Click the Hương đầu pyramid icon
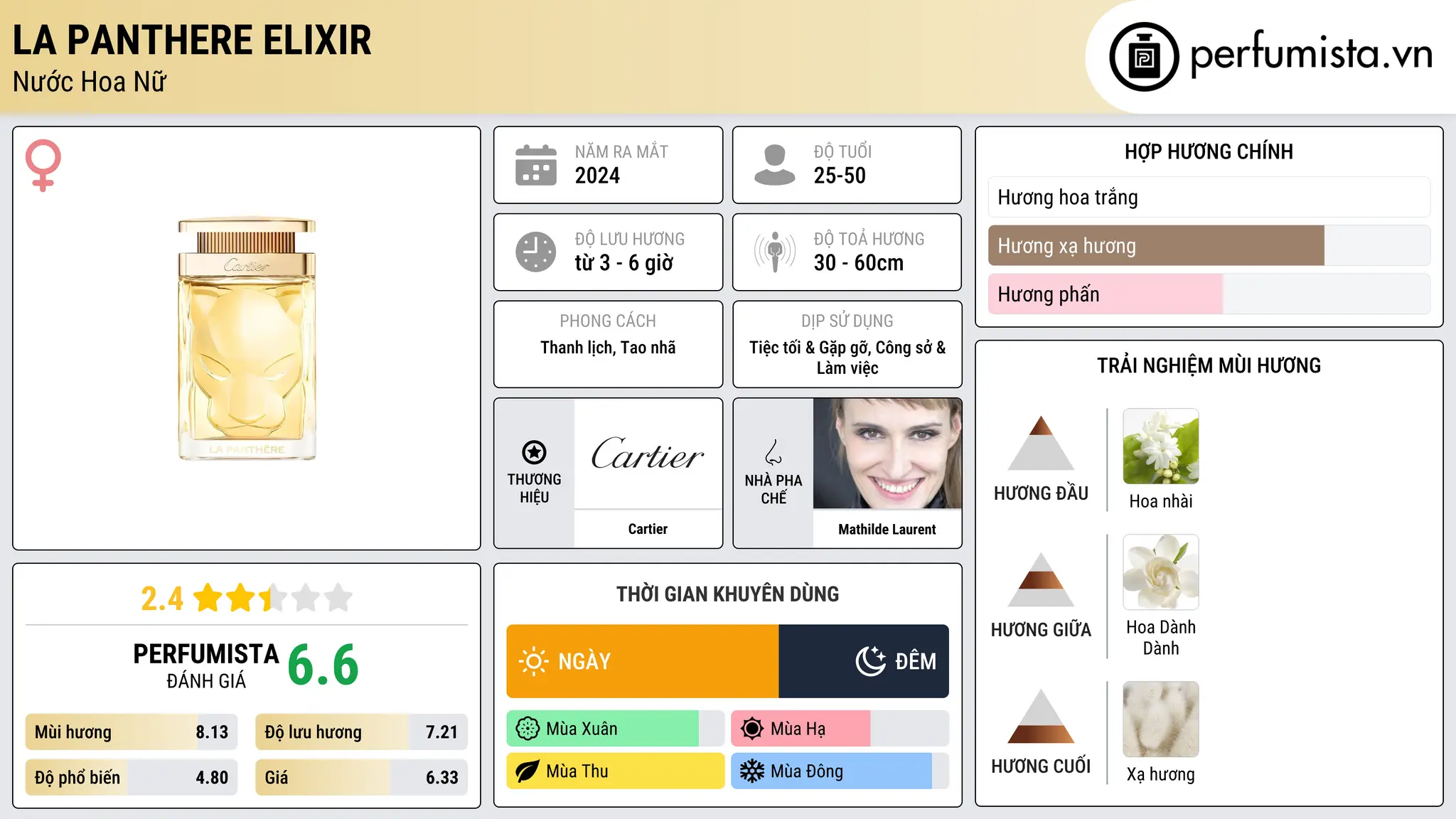This screenshot has height=819, width=1456. [1041, 443]
